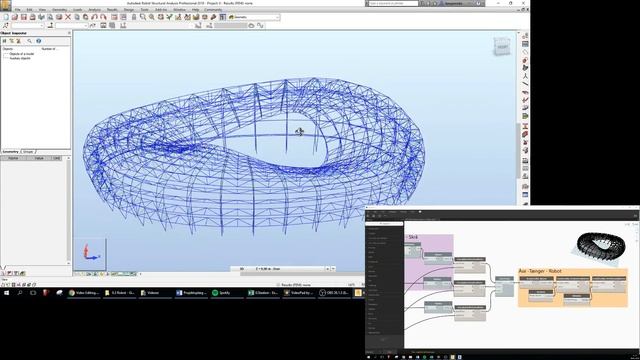Click the Zoom window magnifier icon

[x=143, y=17]
